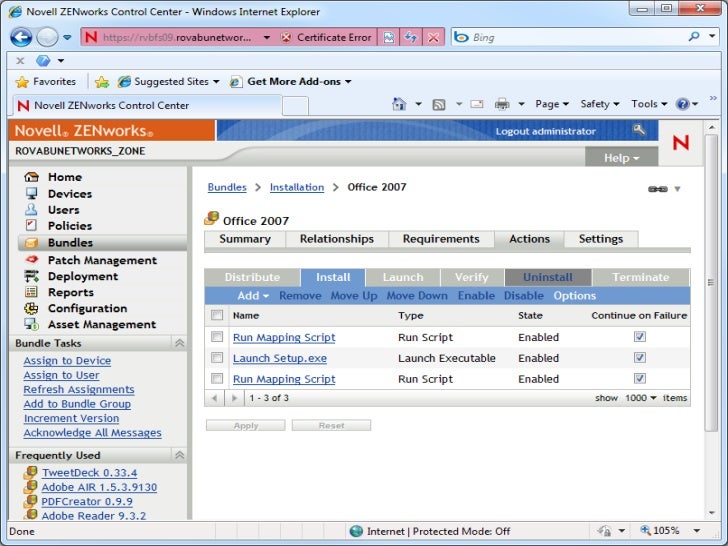728x546 pixels.
Task: Click the Asset Management icon in sidebar
Action: pos(32,324)
